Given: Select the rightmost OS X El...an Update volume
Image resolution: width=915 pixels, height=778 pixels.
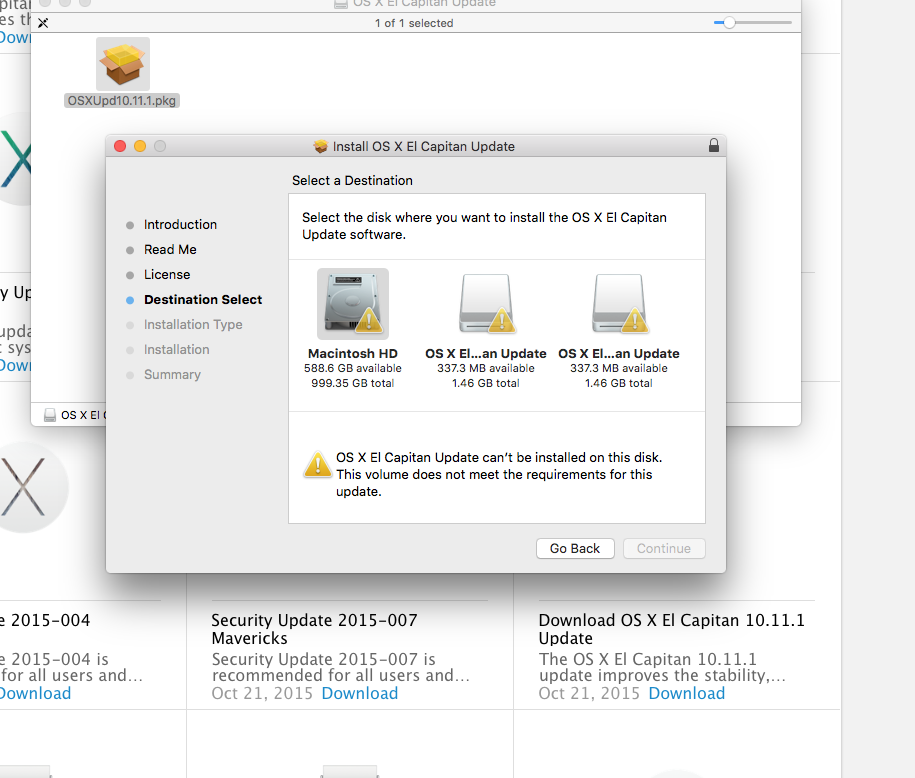Looking at the screenshot, I should click(x=619, y=304).
